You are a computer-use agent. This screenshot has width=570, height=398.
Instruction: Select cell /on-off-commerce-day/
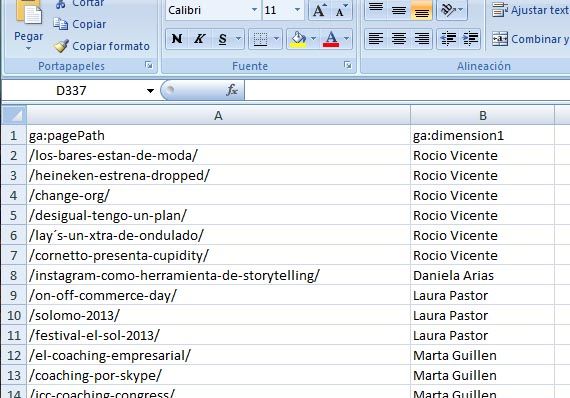click(x=218, y=296)
